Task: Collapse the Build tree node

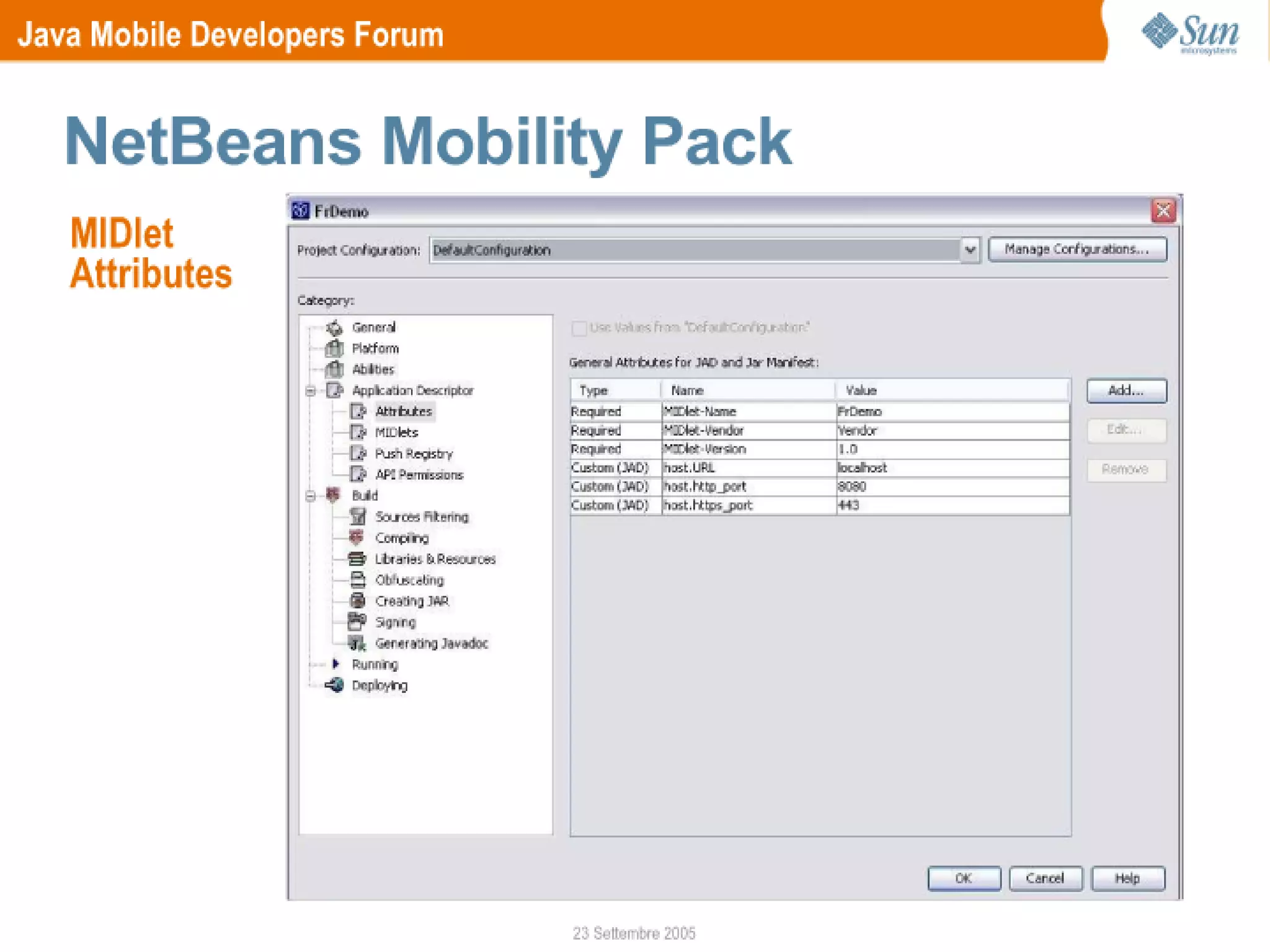Action: [x=311, y=496]
